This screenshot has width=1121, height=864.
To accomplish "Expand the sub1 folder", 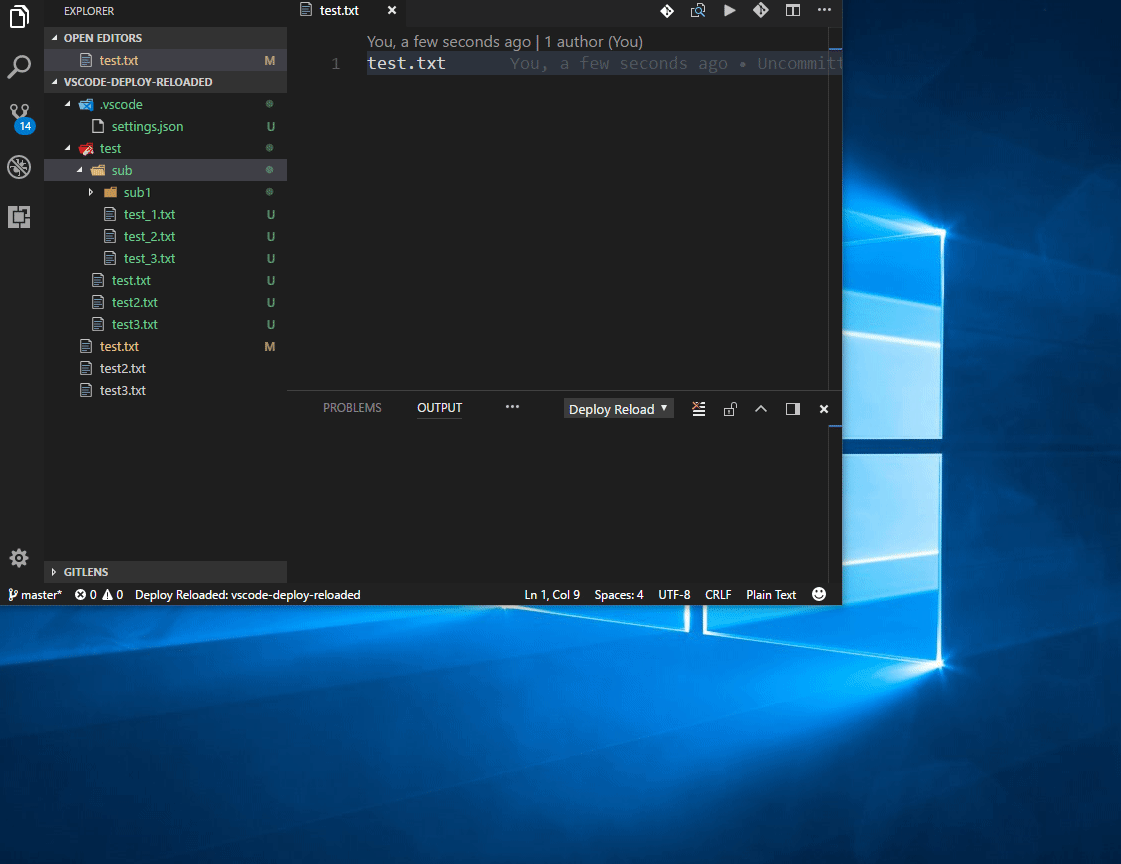I will click(x=91, y=192).
